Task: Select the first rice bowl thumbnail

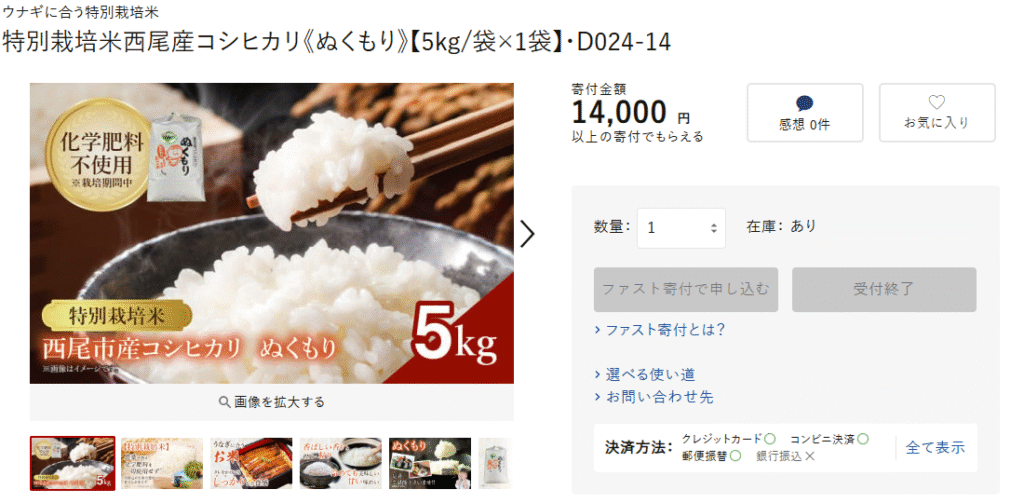Action: point(72,463)
